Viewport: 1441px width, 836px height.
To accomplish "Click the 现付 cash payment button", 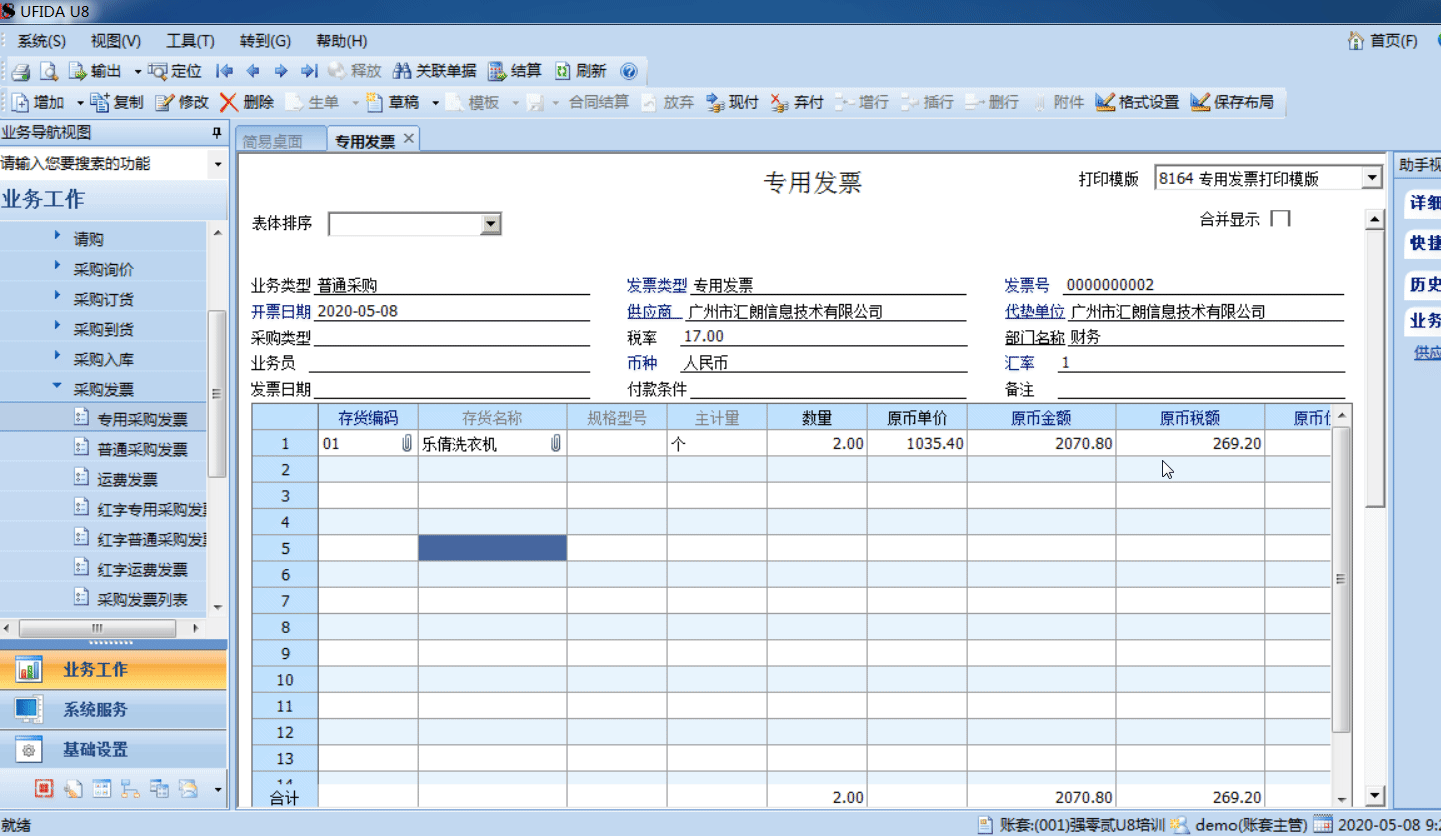I will click(732, 102).
